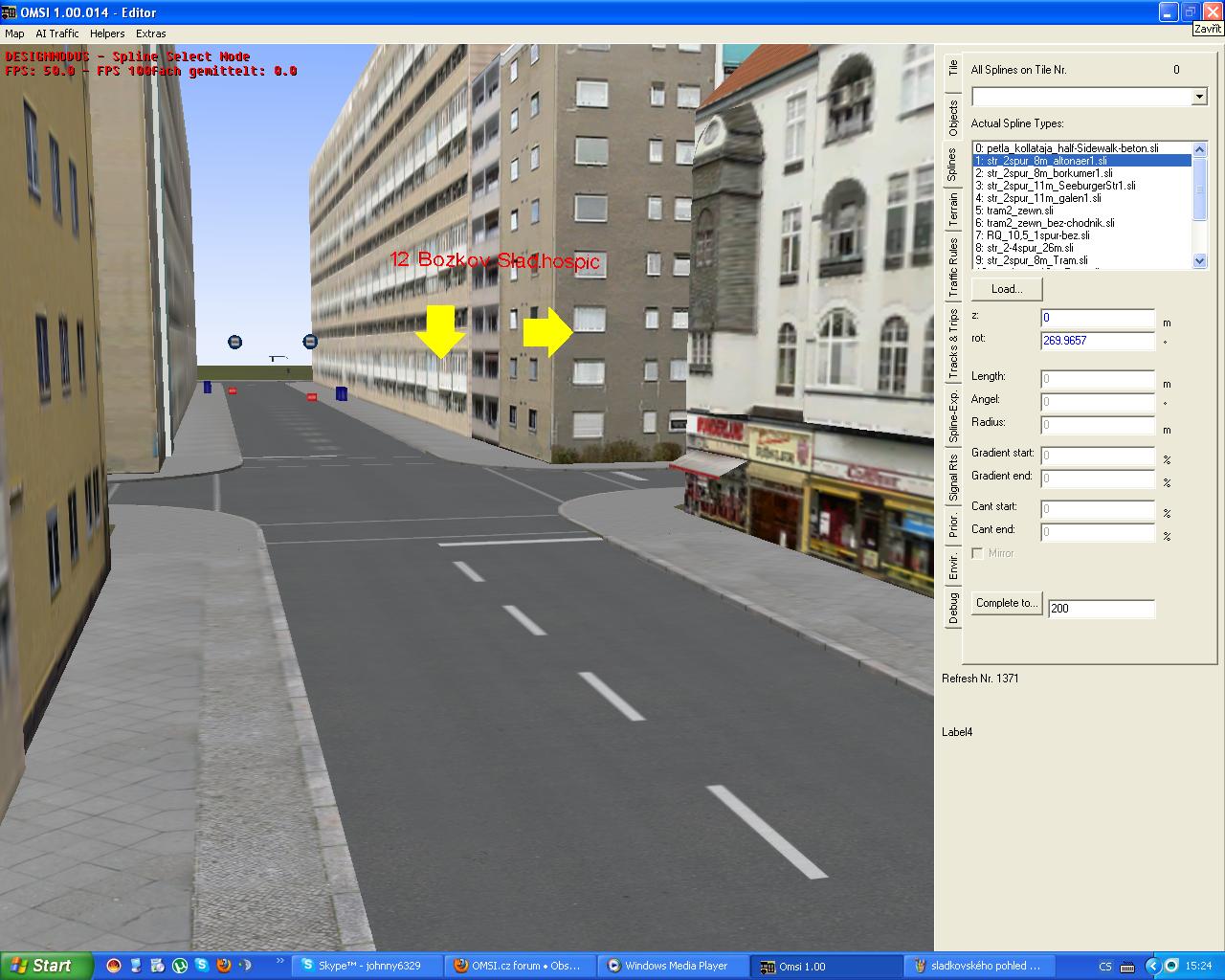Screen dimensions: 1225x980
Task: Toggle the Mirror checkbox
Action: pos(977,553)
